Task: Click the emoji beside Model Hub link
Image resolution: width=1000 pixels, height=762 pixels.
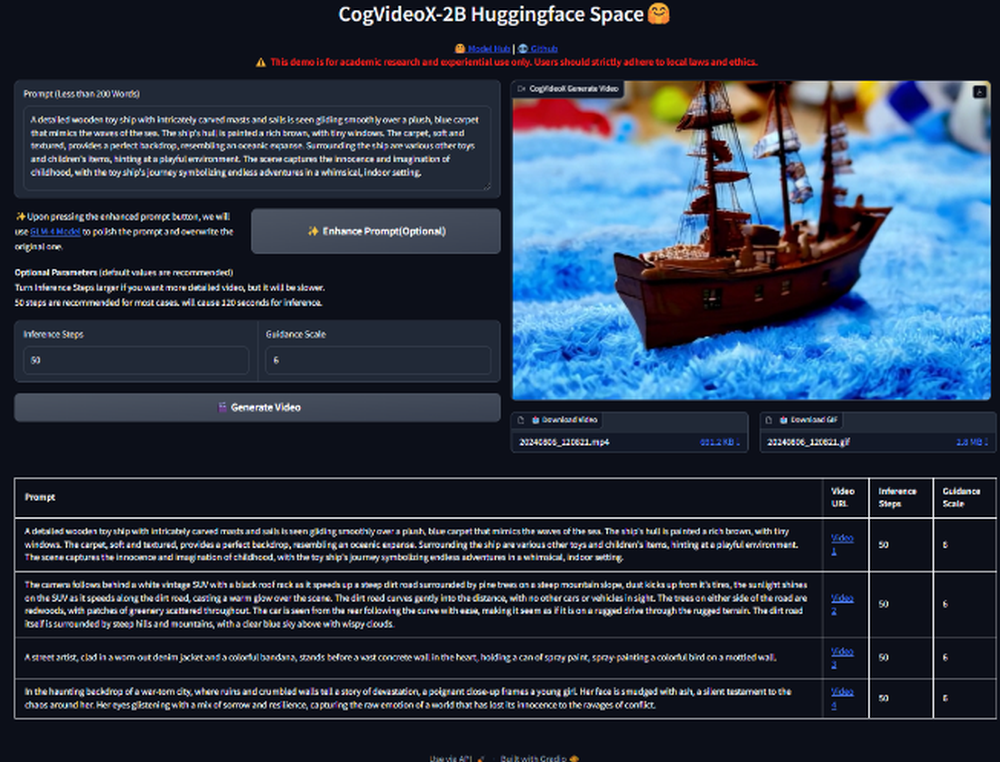Action: [459, 48]
